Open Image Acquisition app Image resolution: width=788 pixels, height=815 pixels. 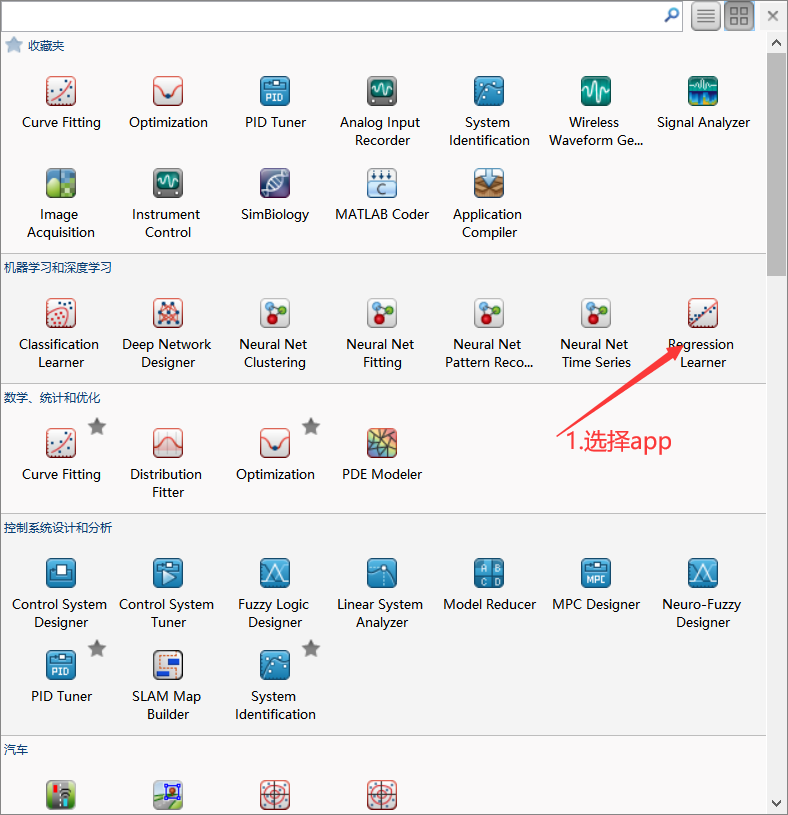[x=61, y=204]
